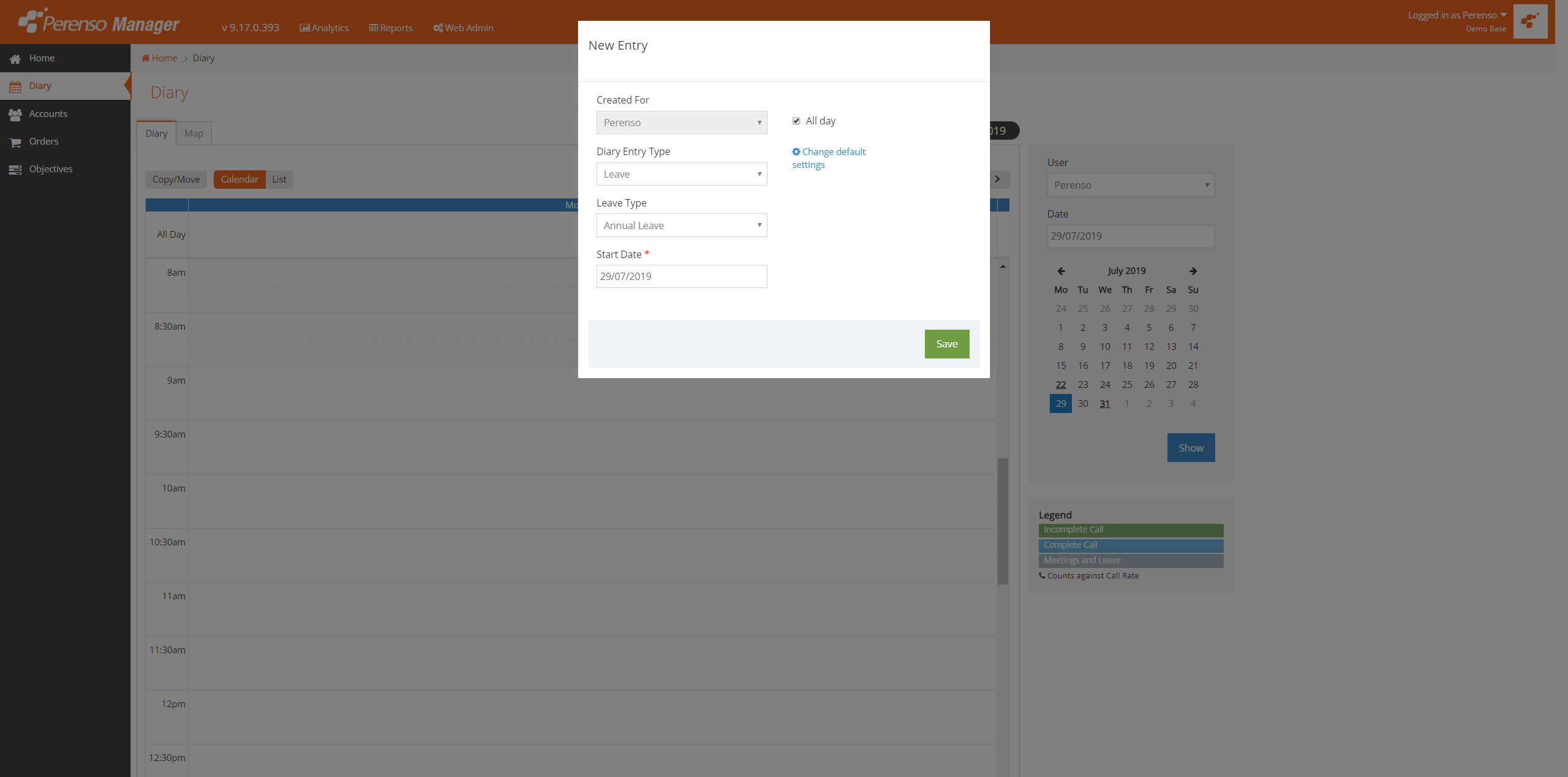Click the Orders shopping cart icon

15,142
